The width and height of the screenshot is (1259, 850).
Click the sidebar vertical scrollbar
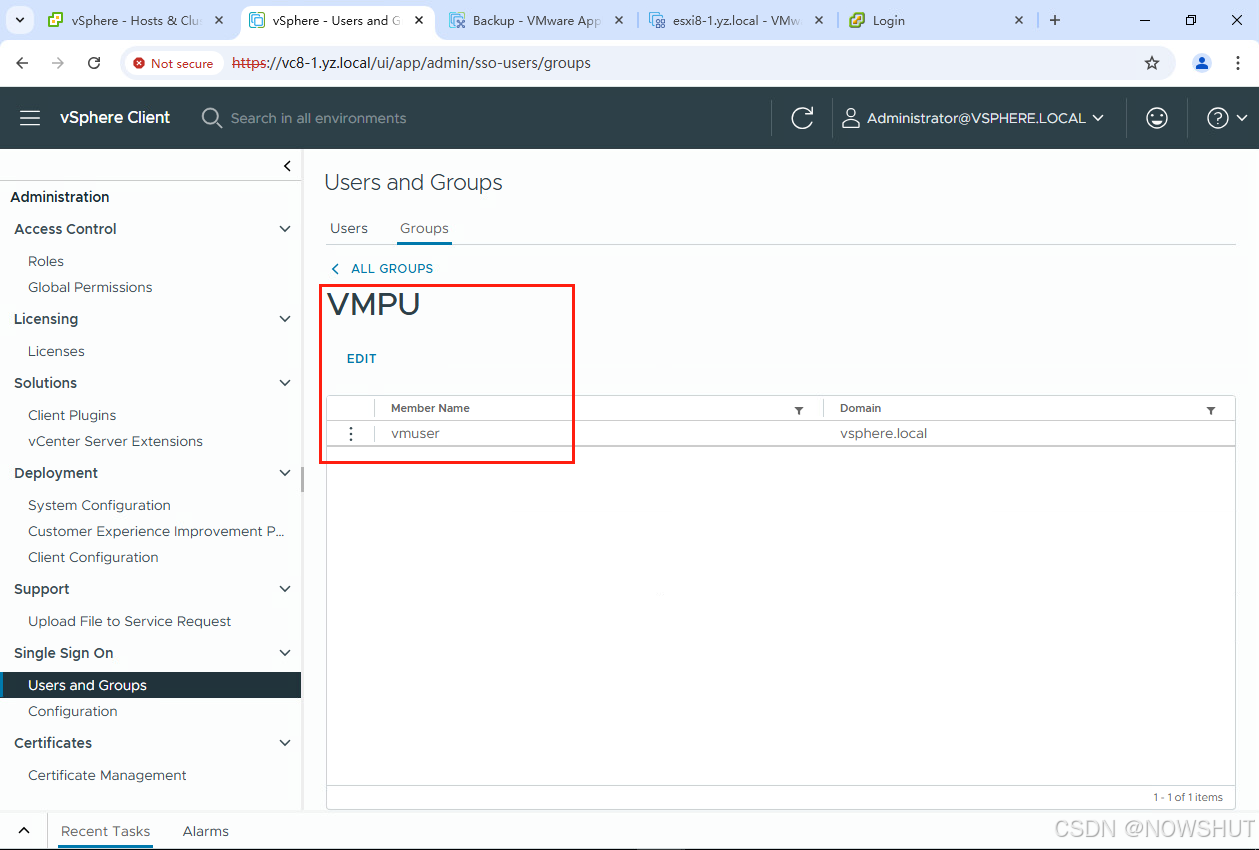(x=302, y=478)
